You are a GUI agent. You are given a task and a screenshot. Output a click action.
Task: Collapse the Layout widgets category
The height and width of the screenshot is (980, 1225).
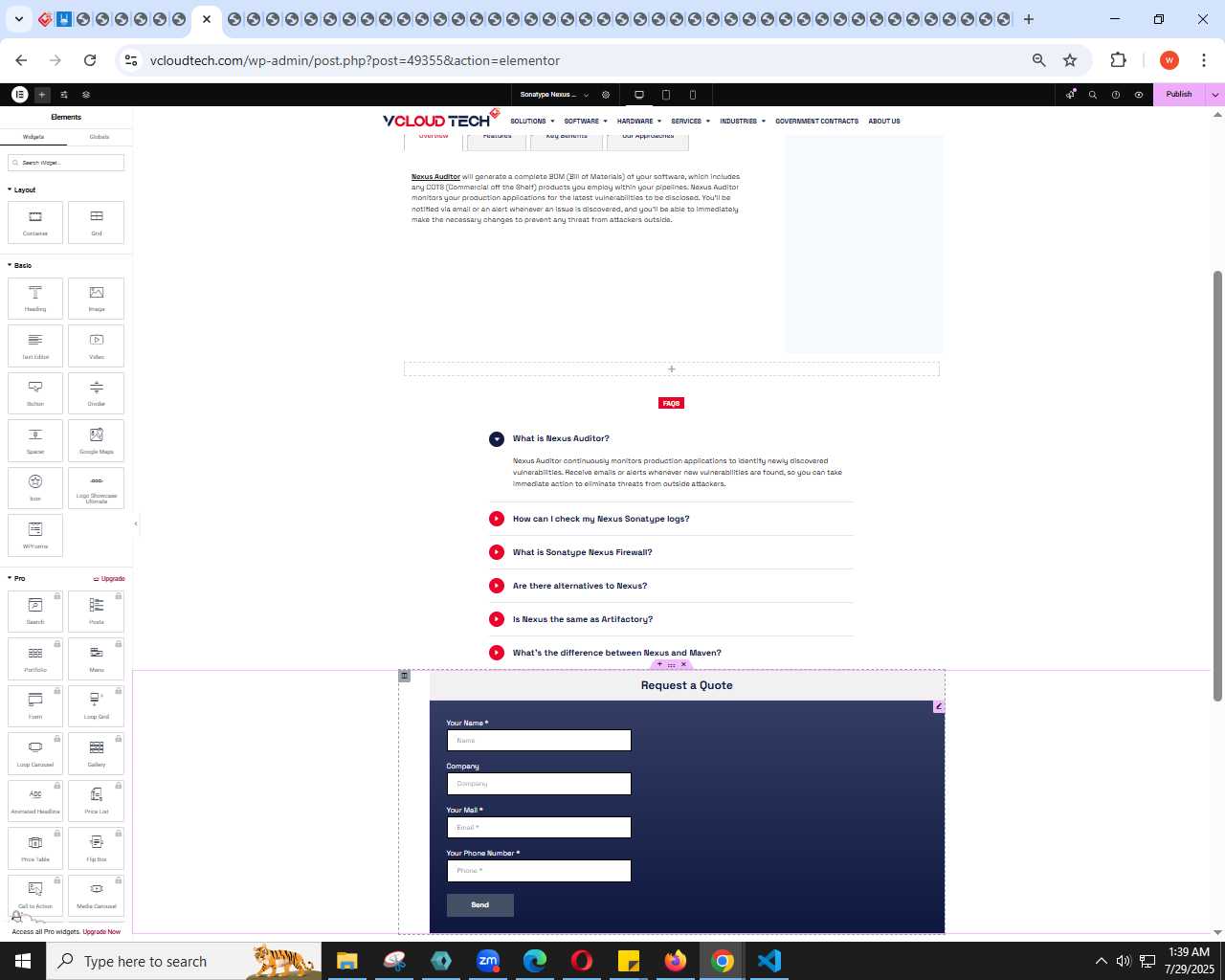coord(22,189)
